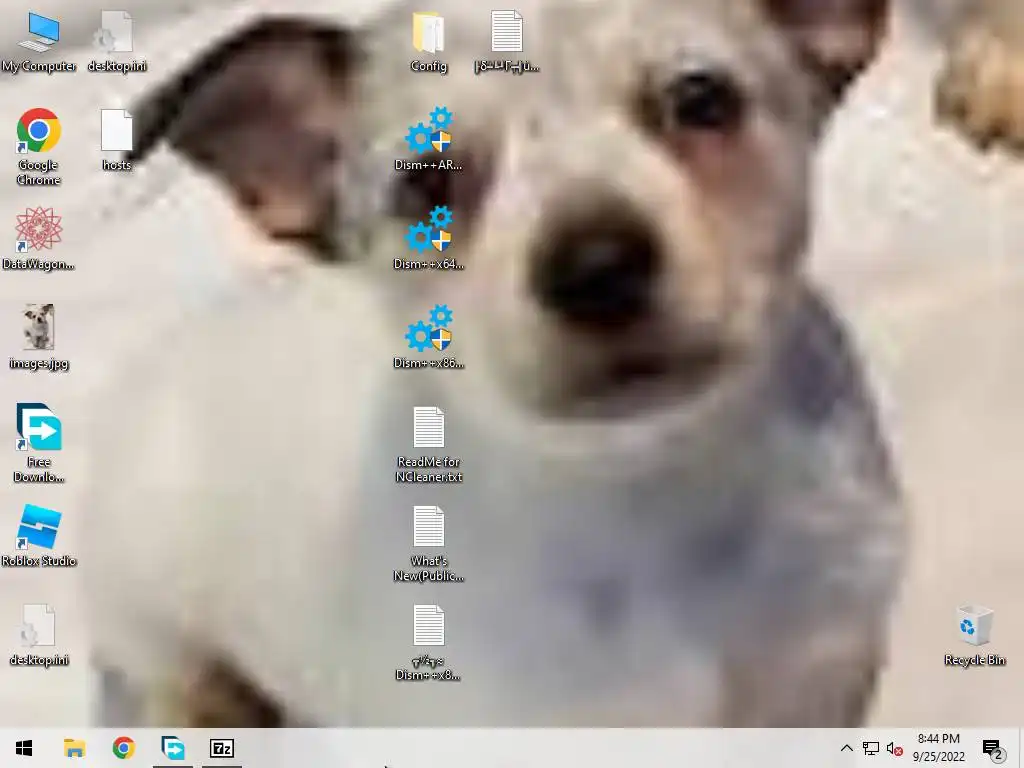Select the Roblox Studio shortcut
This screenshot has height=768, width=1024.
[x=39, y=536]
